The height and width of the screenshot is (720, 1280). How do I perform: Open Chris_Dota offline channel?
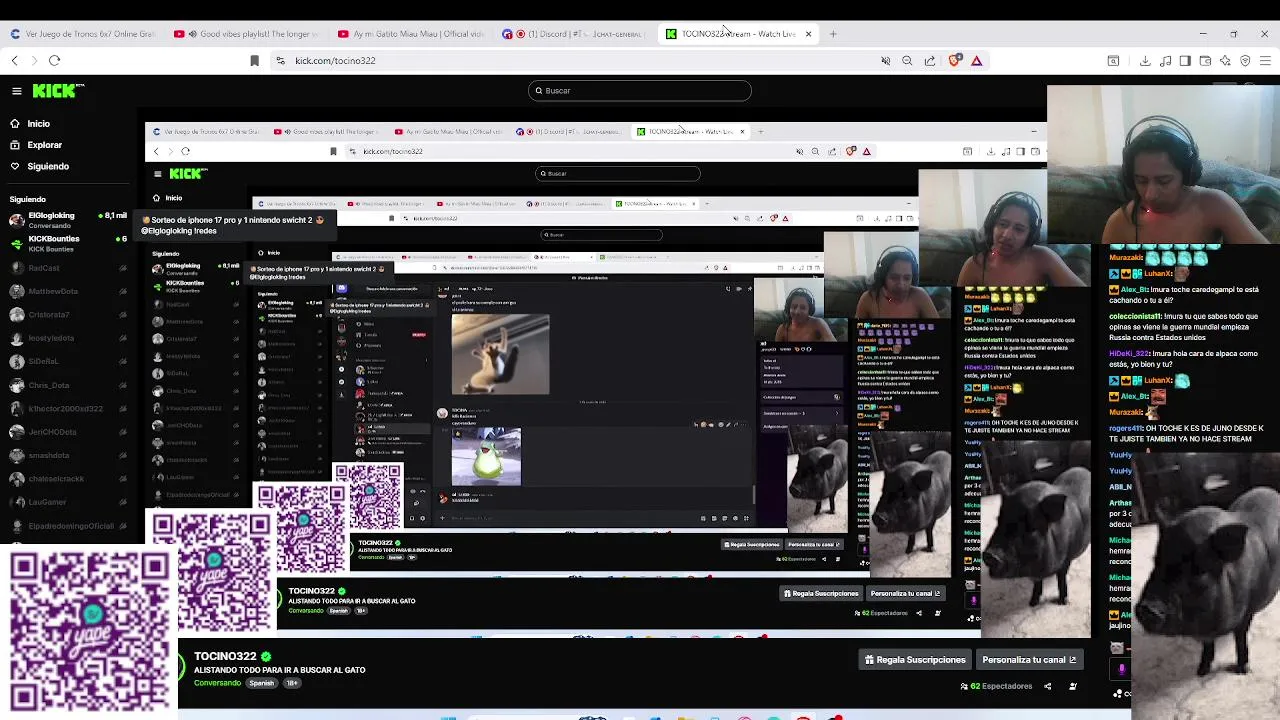[x=66, y=385]
